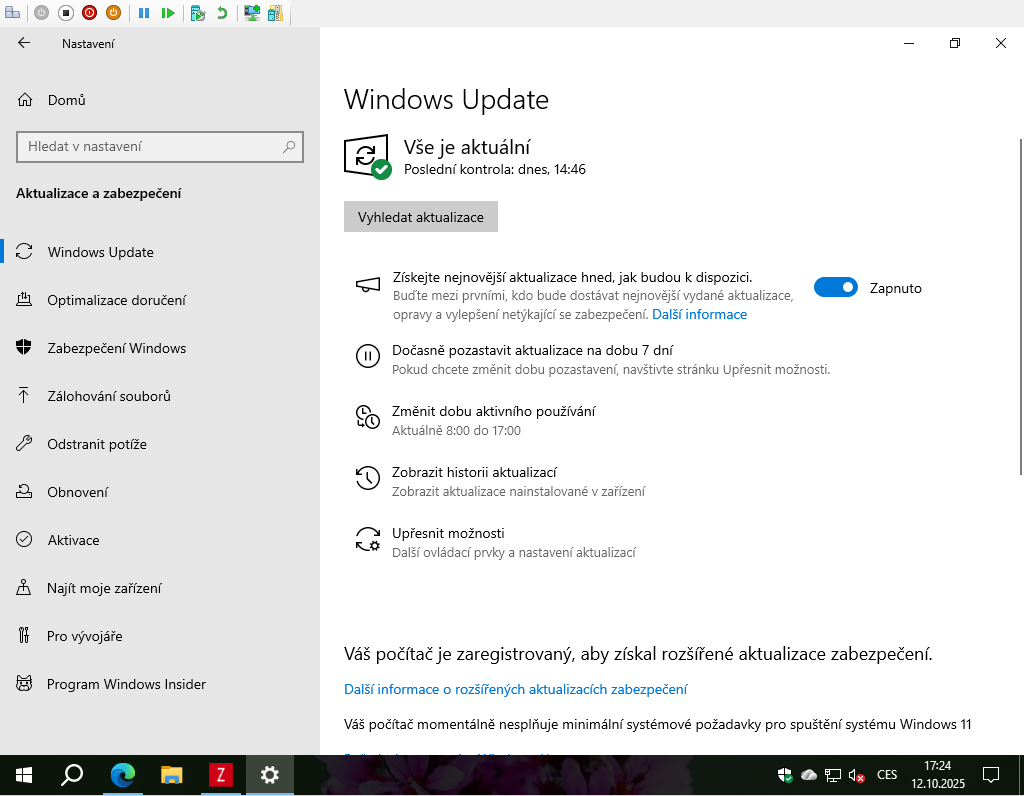Open Další informace link next to toggle
This screenshot has width=1024, height=796.
tap(699, 314)
